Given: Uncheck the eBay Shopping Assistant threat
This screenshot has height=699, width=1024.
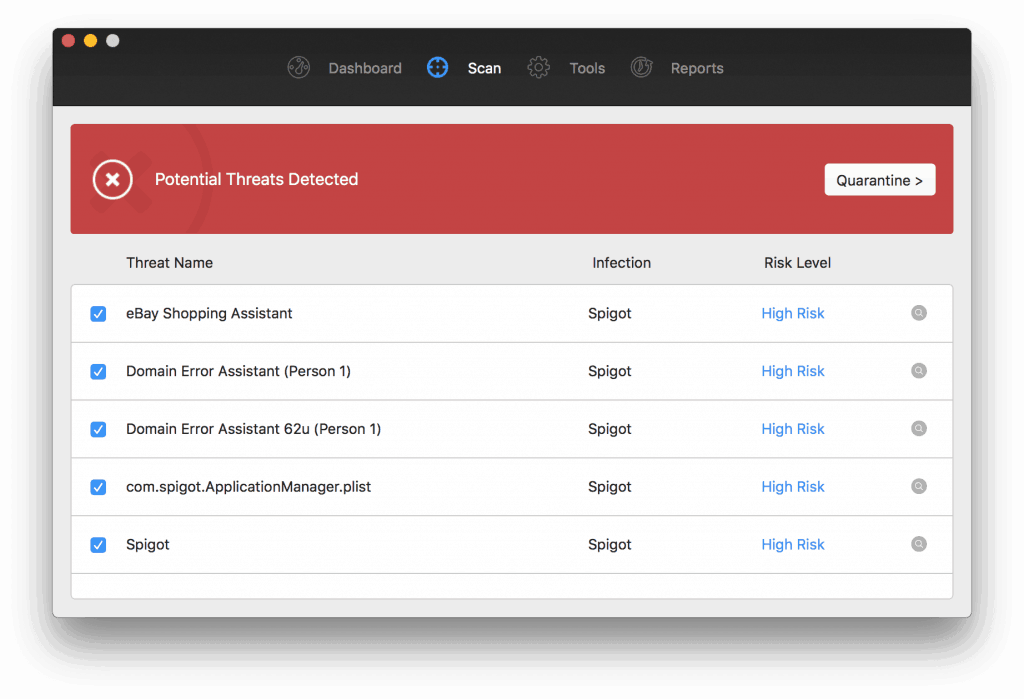Looking at the screenshot, I should tap(98, 313).
